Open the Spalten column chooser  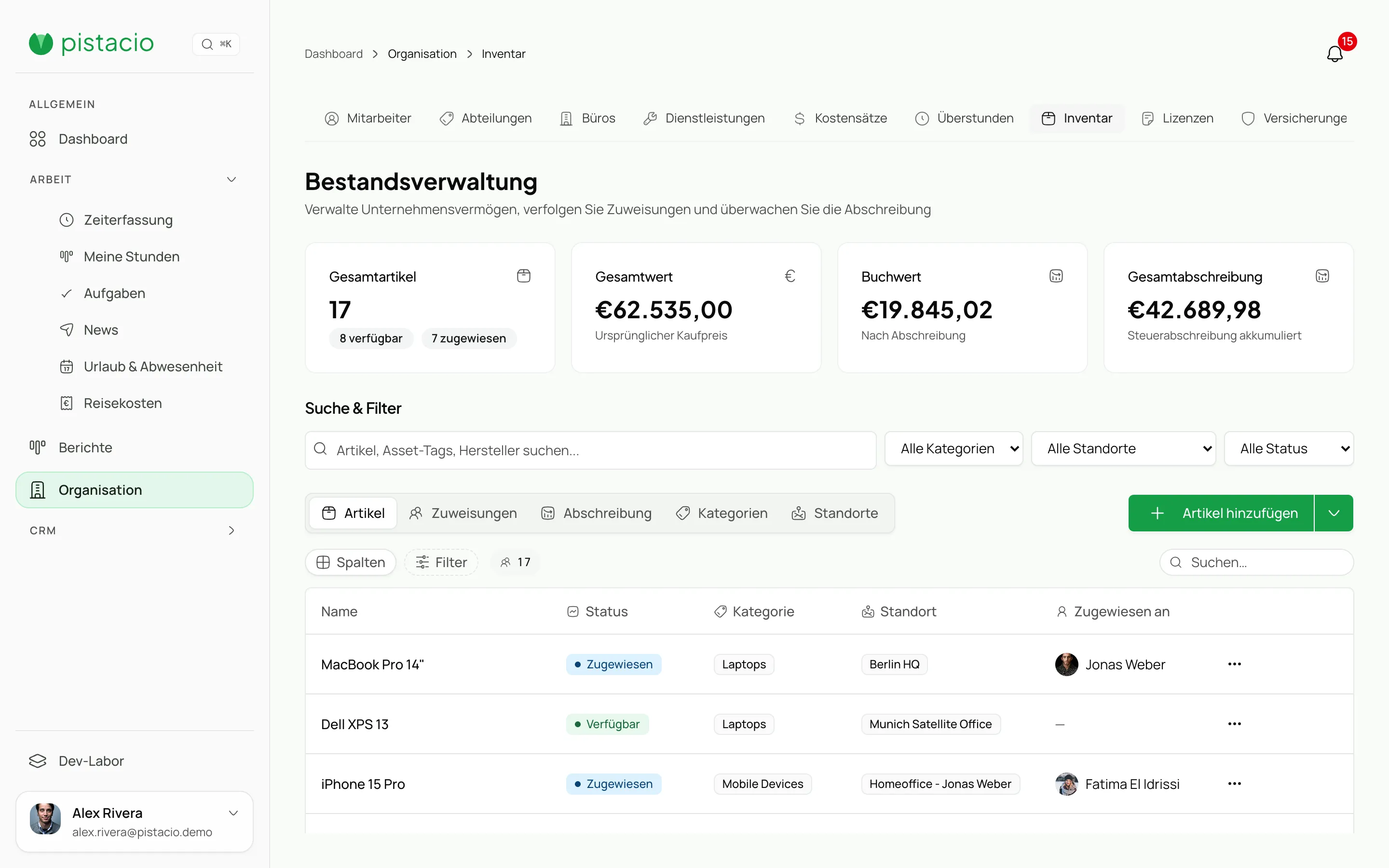click(x=351, y=563)
